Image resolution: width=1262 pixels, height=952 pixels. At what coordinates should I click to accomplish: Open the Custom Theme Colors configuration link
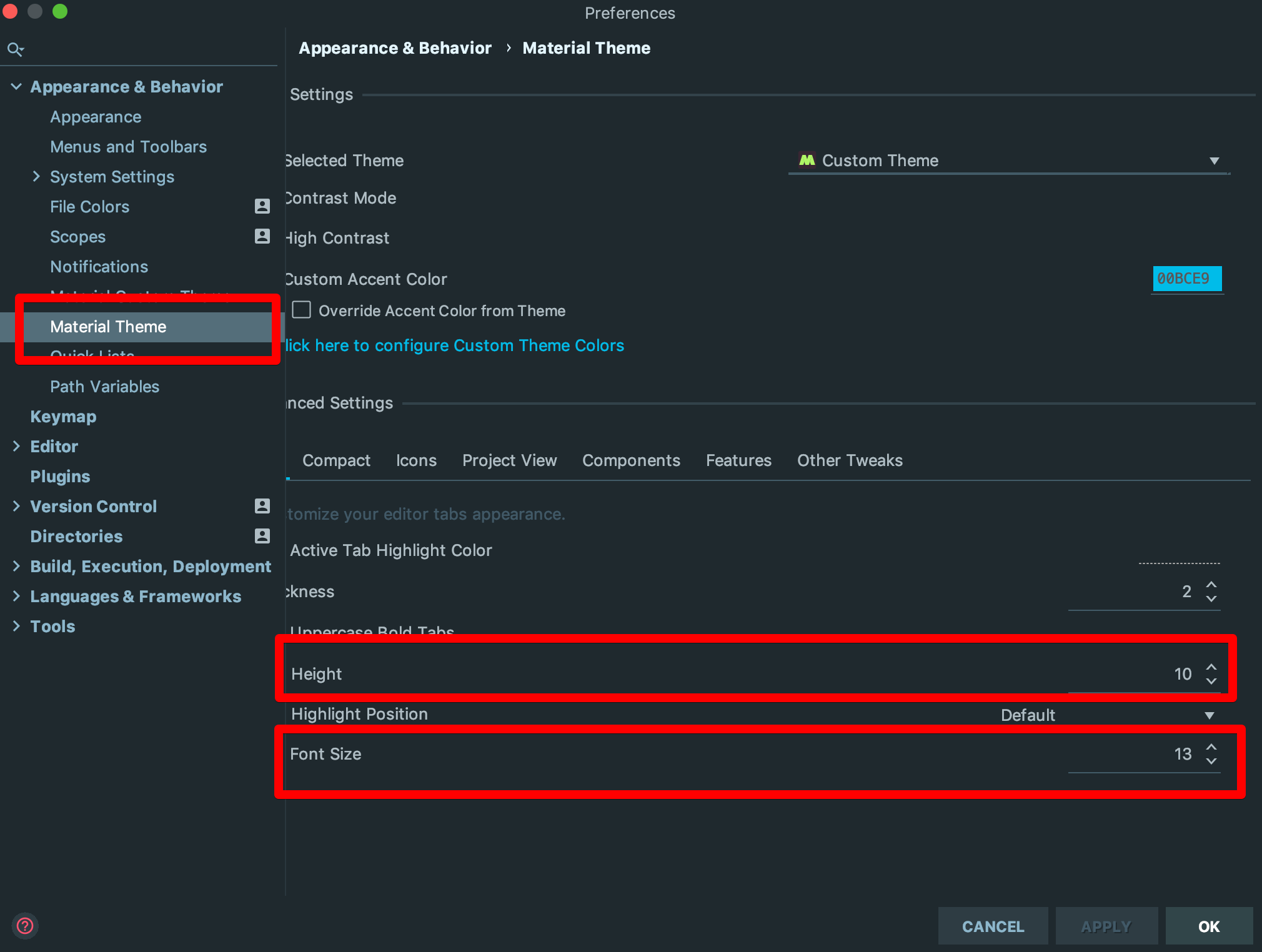click(455, 345)
